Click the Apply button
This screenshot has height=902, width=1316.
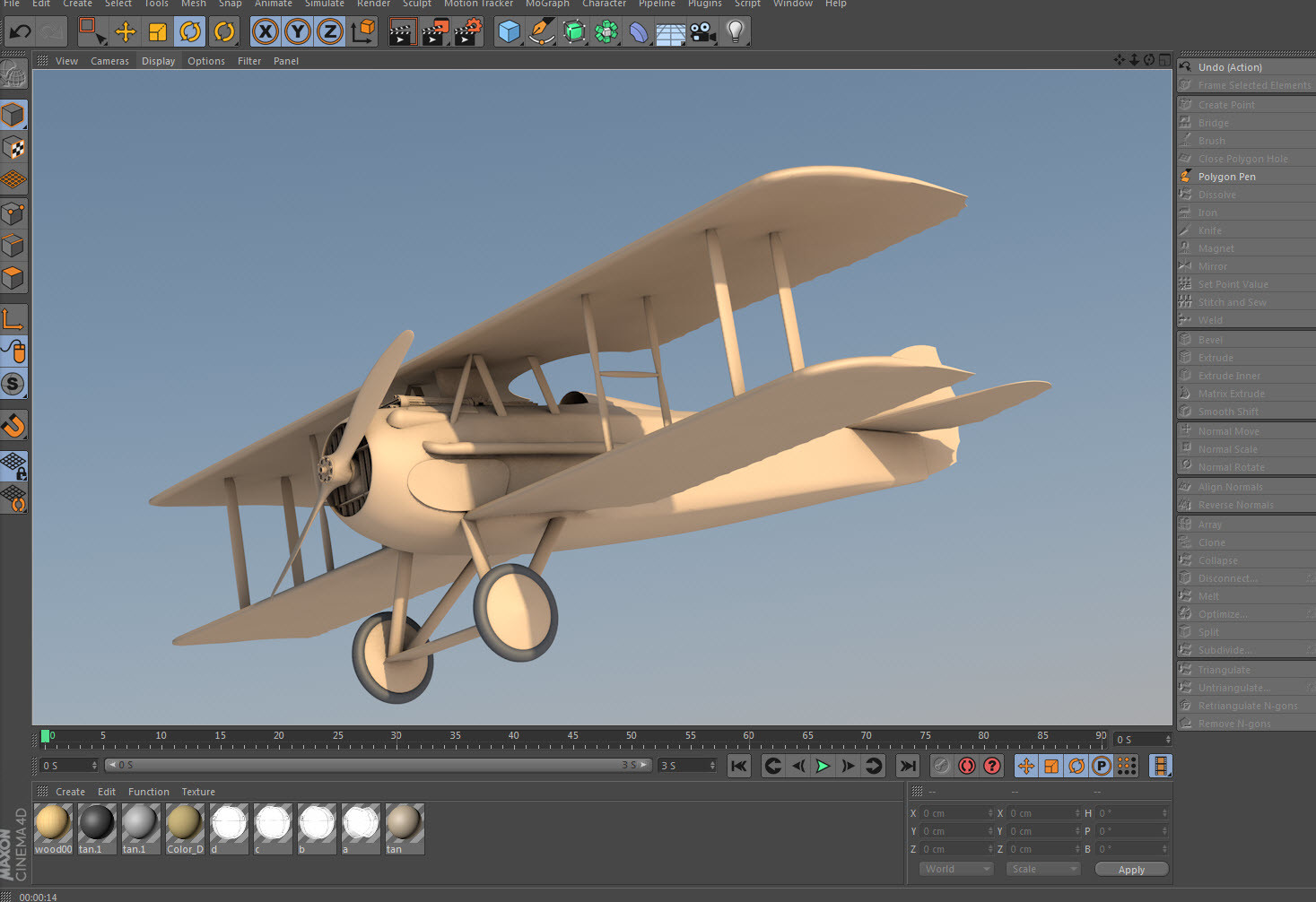coord(1131,870)
